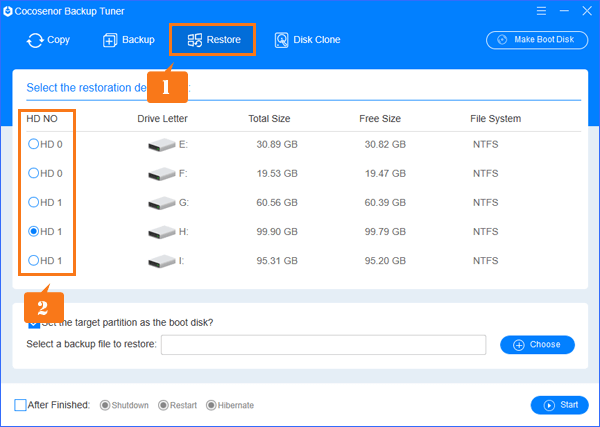Click the Choose button
Viewport: 600px width, 427px height.
click(537, 345)
